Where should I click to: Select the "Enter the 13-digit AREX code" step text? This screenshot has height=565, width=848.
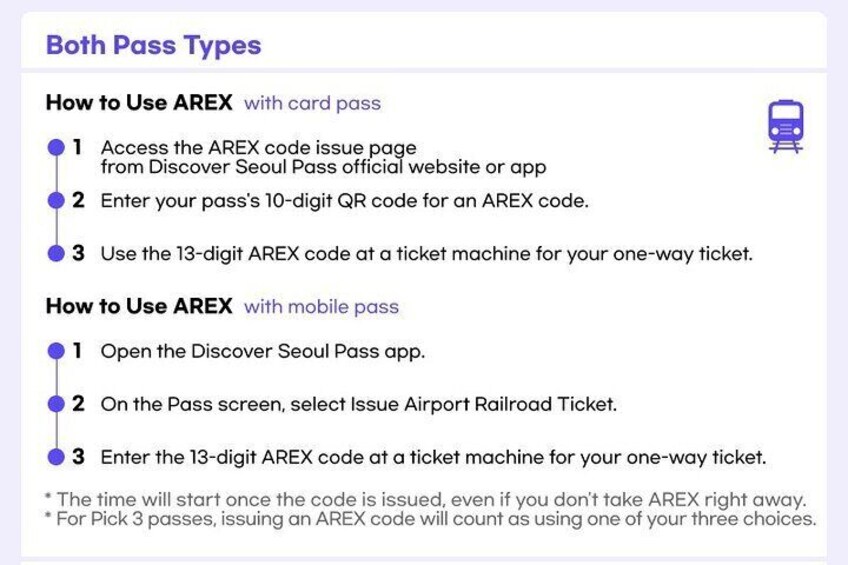[433, 457]
